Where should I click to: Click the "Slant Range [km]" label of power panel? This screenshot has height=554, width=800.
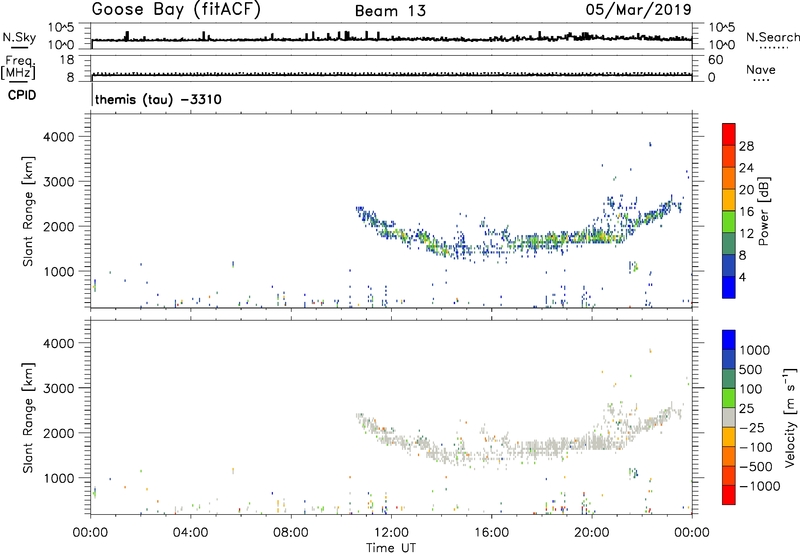pos(28,211)
